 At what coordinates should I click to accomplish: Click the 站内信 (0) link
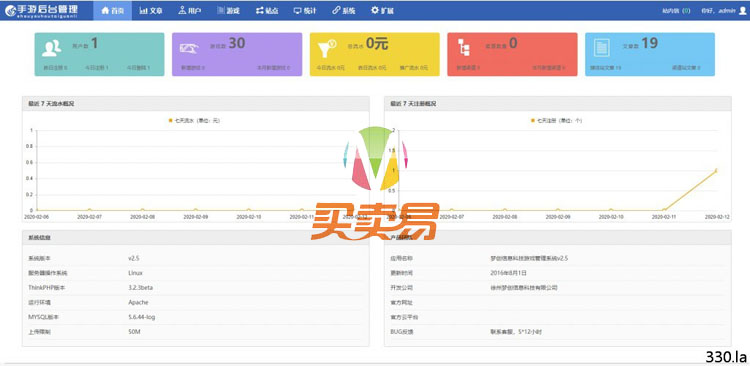(676, 11)
